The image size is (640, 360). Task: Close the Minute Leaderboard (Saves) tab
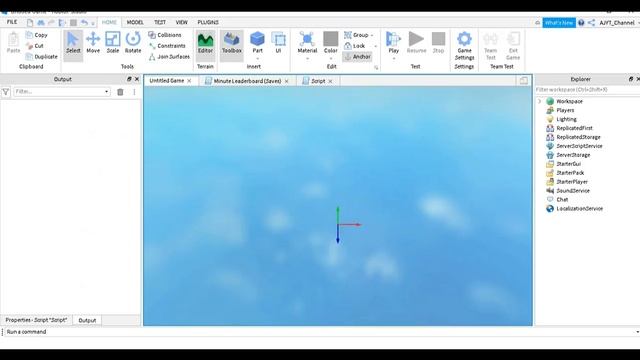[286, 81]
